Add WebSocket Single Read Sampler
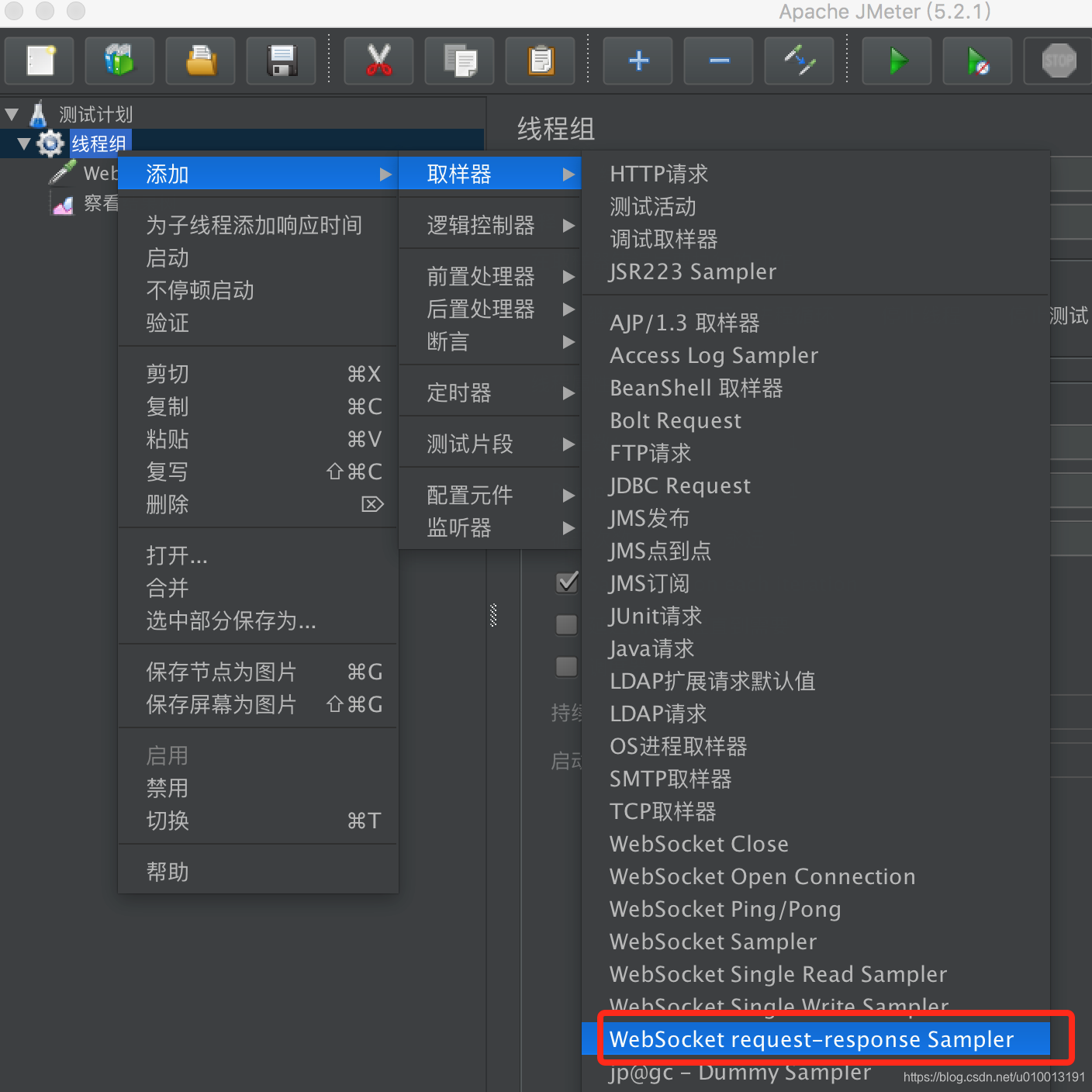This screenshot has width=1092, height=1092. [x=816, y=975]
